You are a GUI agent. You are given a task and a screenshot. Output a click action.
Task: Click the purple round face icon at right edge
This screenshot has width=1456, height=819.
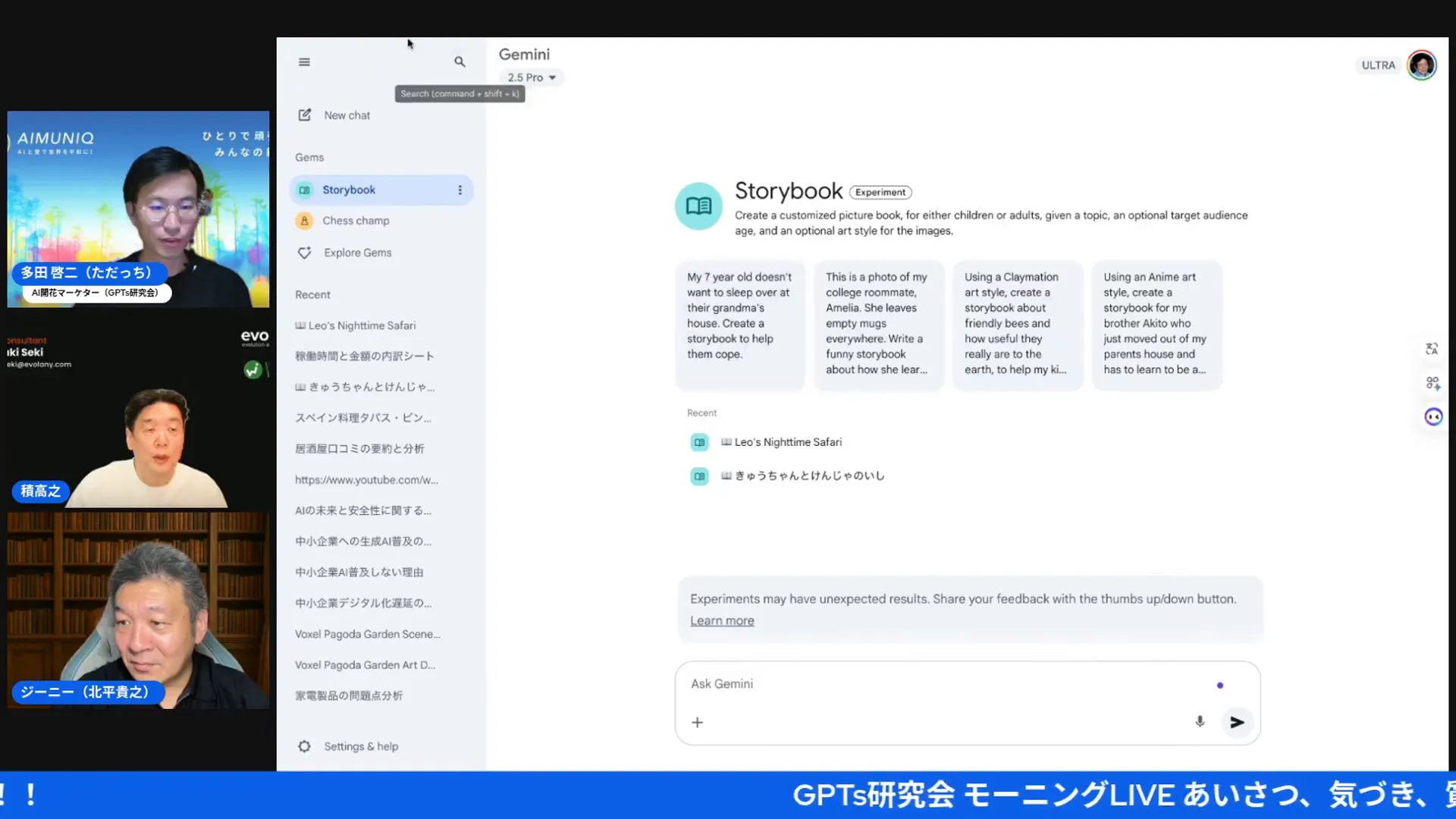click(1433, 416)
